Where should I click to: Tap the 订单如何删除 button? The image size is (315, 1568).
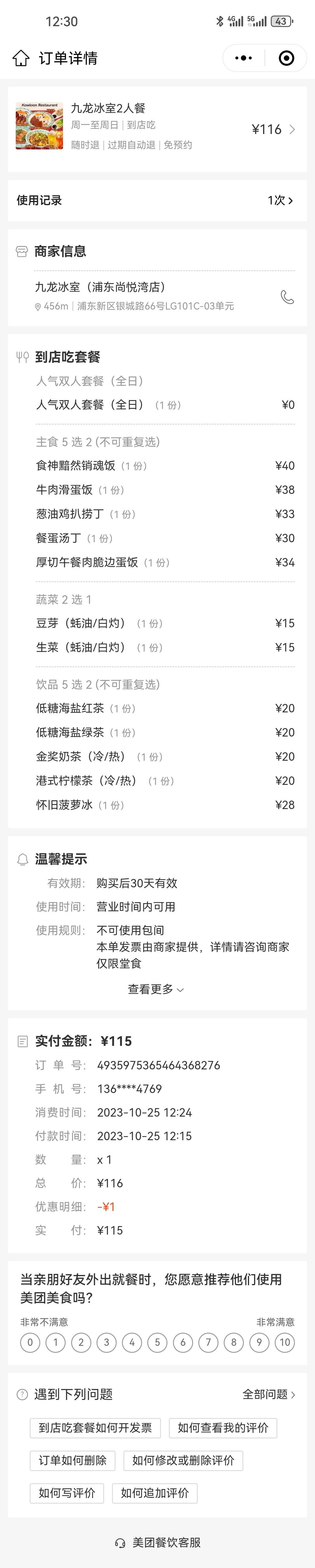[73, 1460]
